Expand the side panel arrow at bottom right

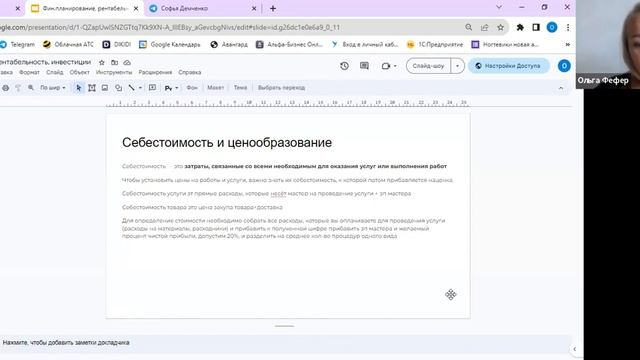(575, 349)
